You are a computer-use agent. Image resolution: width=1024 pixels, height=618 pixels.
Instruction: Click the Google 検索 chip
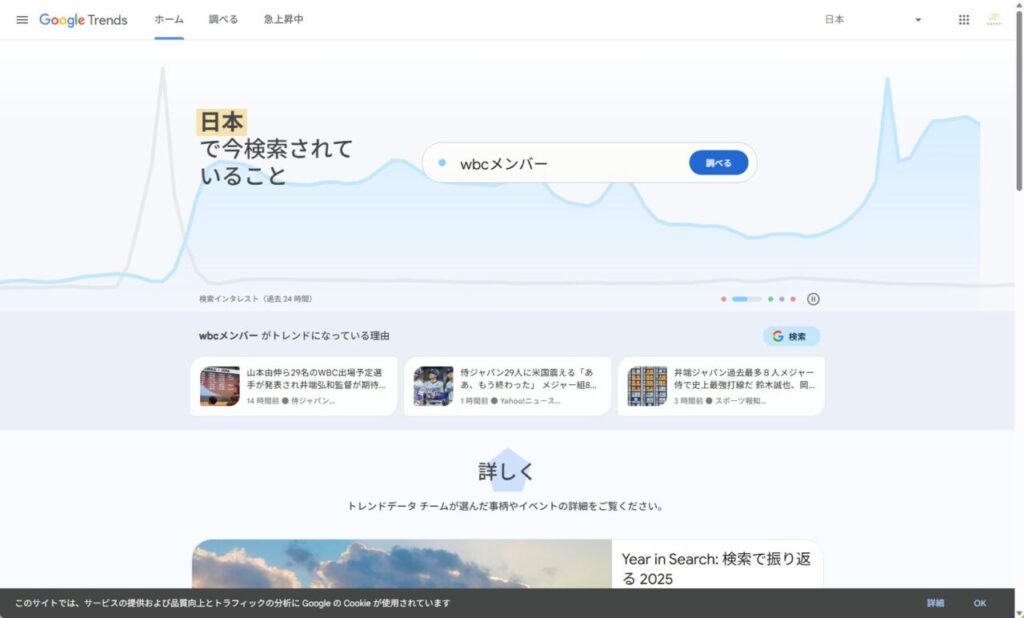point(791,337)
